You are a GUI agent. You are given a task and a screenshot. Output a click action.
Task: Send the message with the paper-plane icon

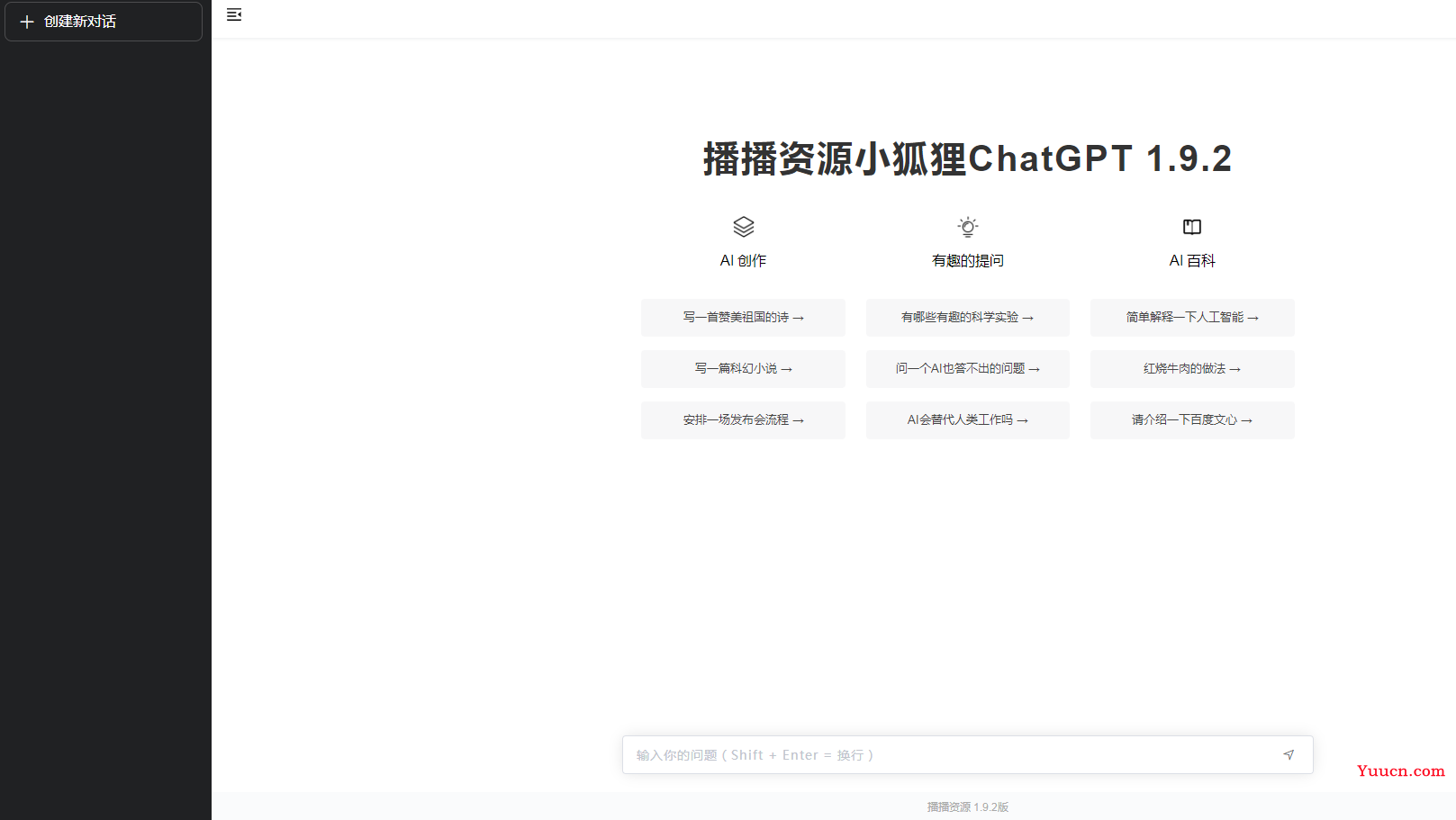point(1289,755)
